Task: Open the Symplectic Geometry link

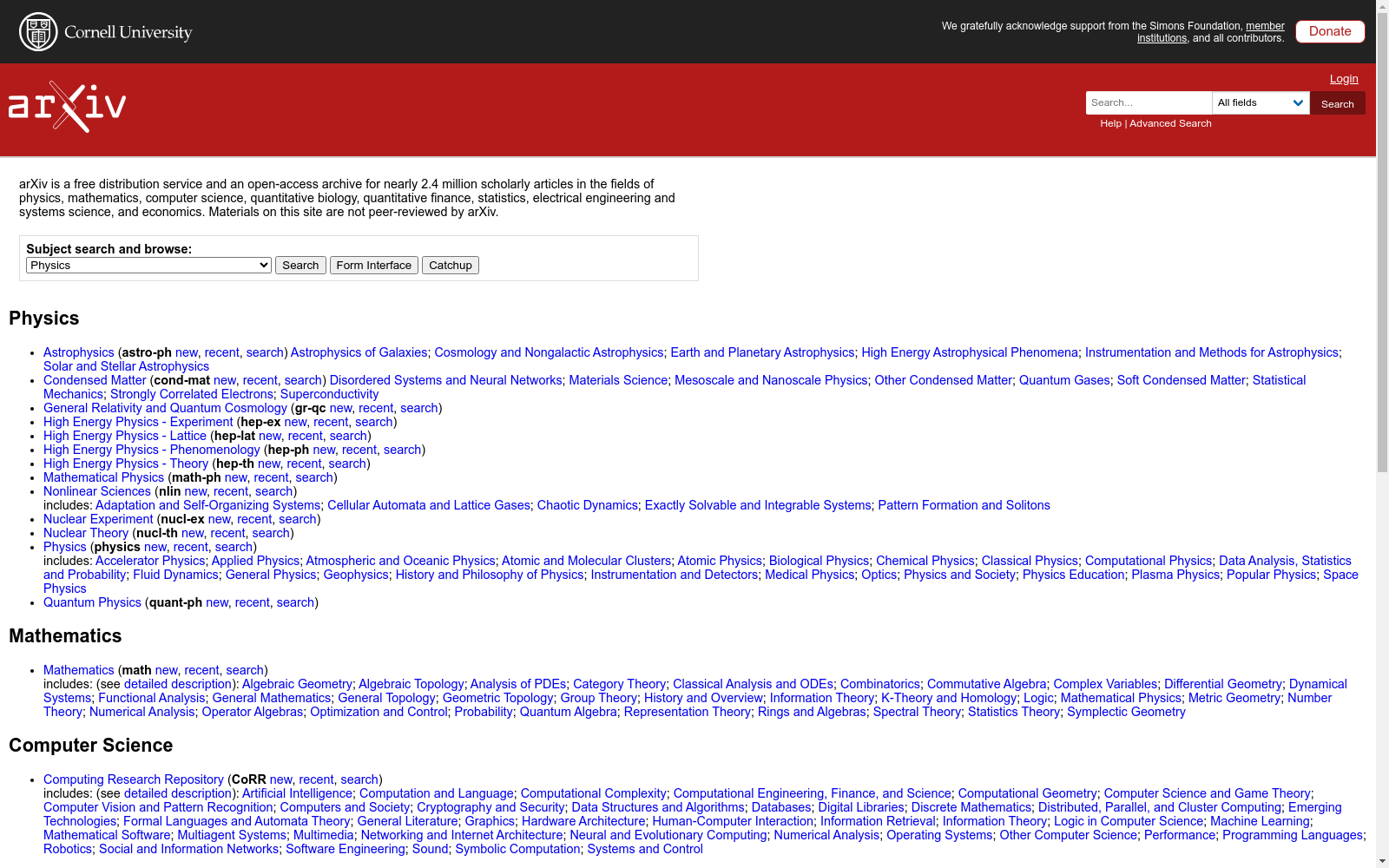Action: pos(1126,712)
